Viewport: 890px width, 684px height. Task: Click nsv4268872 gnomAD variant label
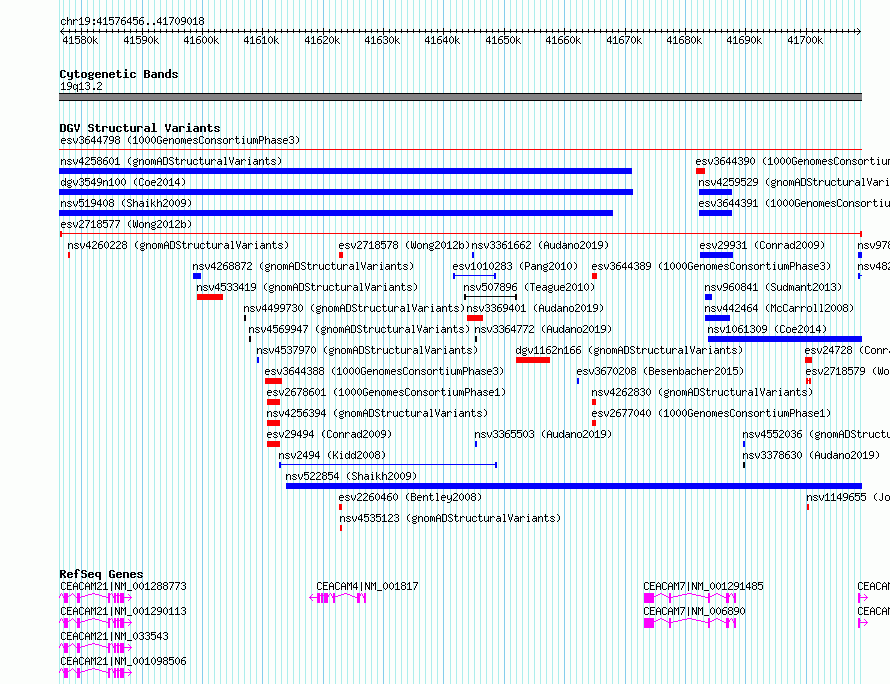(303, 266)
